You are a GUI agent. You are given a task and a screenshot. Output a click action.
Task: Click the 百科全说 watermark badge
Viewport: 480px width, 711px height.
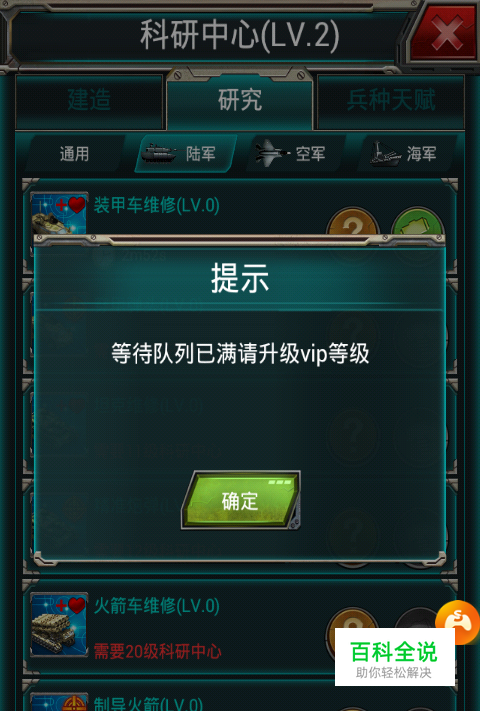395,657
